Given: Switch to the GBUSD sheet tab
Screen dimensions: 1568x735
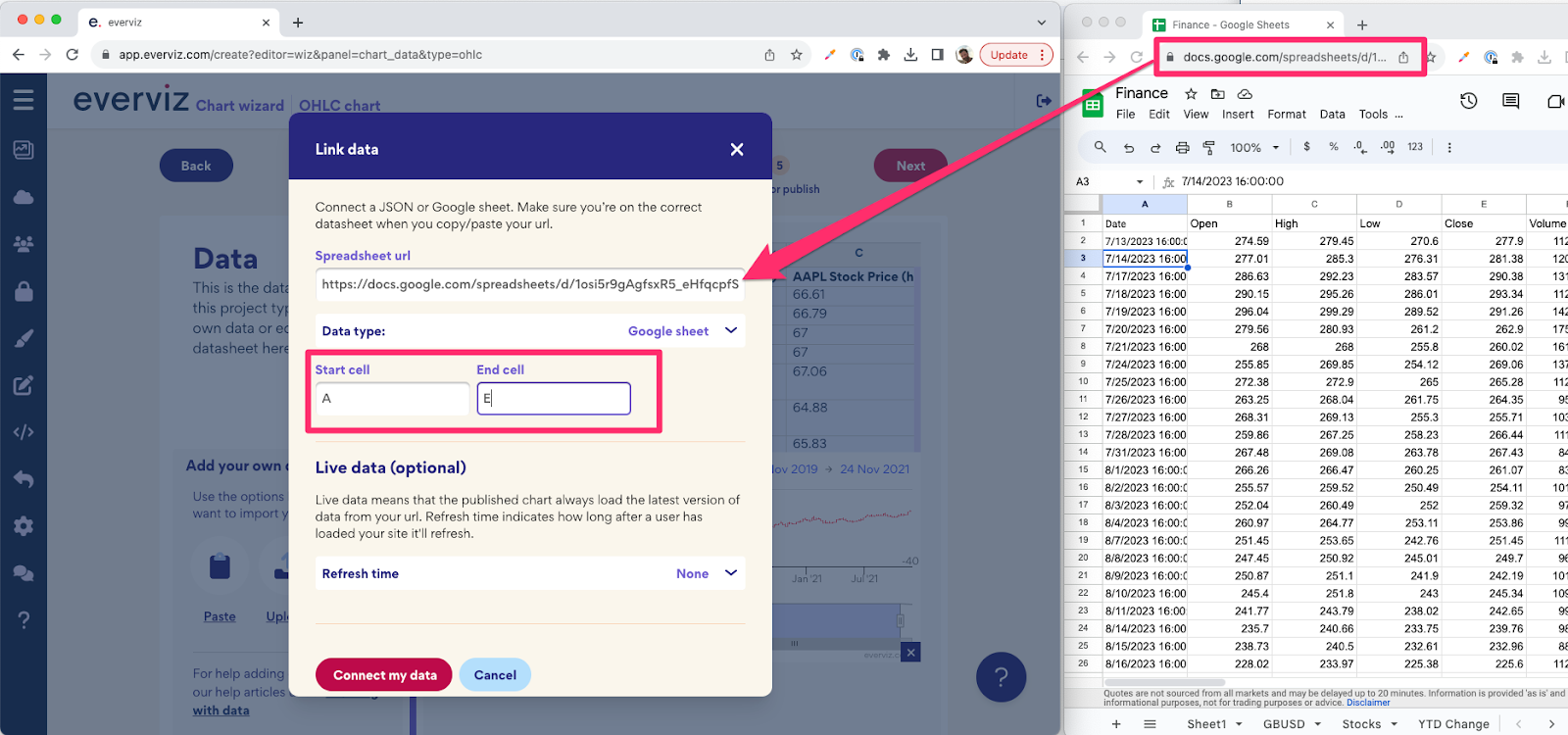Looking at the screenshot, I should point(1284,724).
